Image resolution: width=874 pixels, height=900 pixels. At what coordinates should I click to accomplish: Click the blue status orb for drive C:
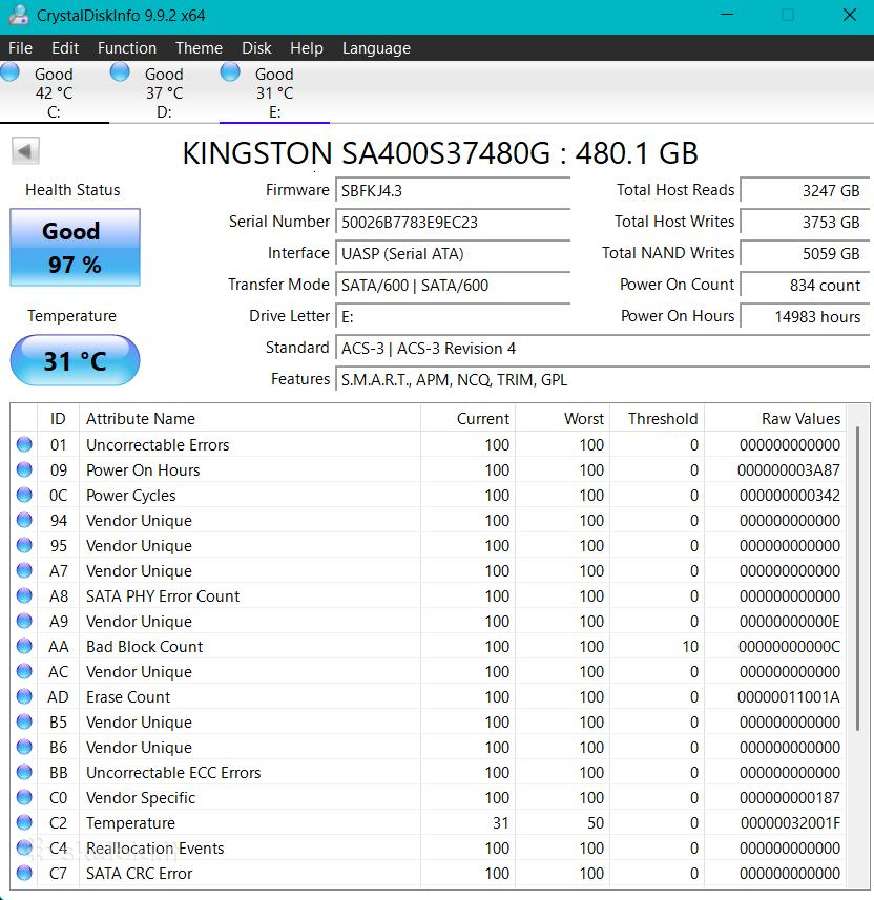10,72
